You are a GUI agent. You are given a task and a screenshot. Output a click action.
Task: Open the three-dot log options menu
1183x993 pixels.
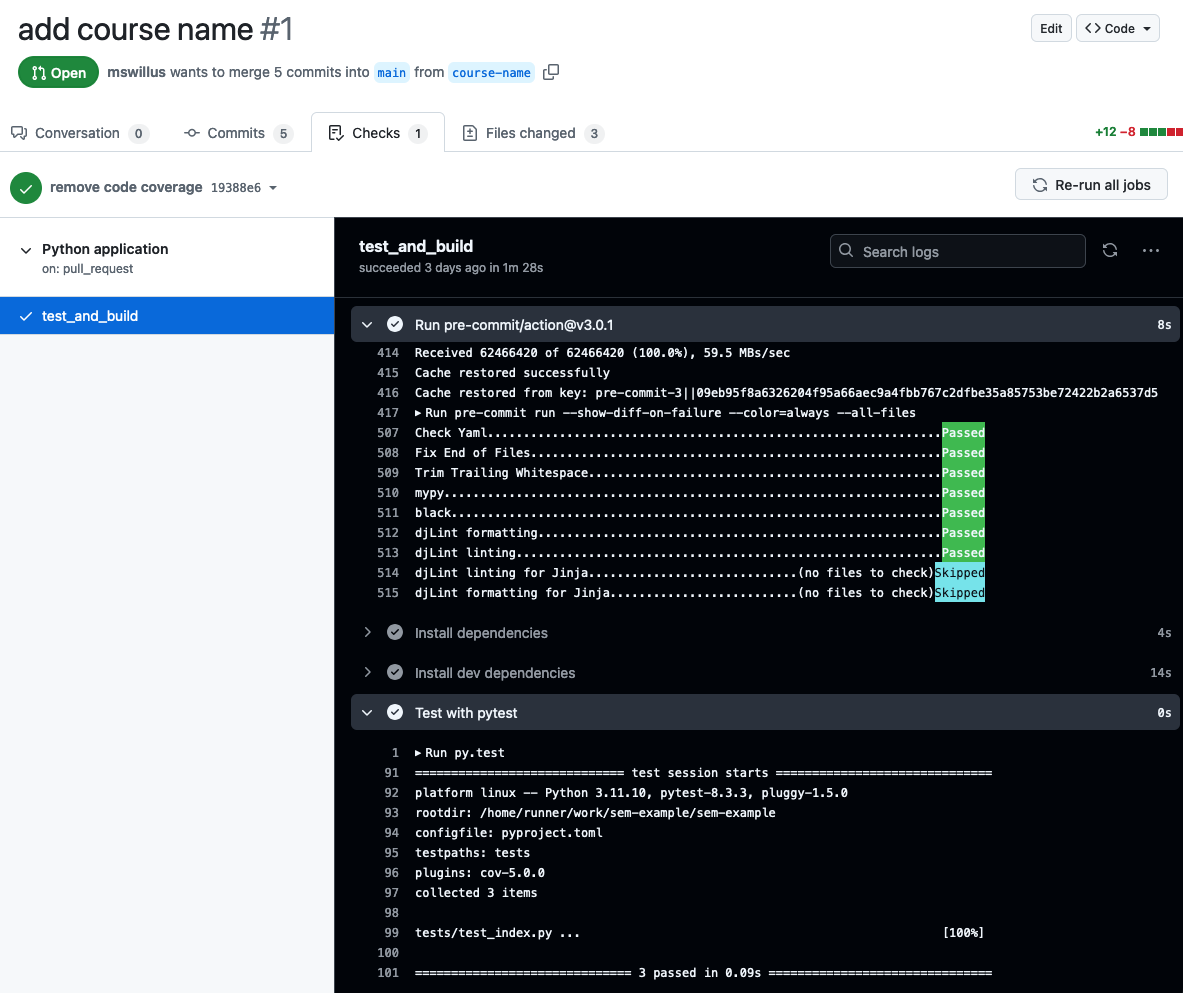click(1150, 251)
